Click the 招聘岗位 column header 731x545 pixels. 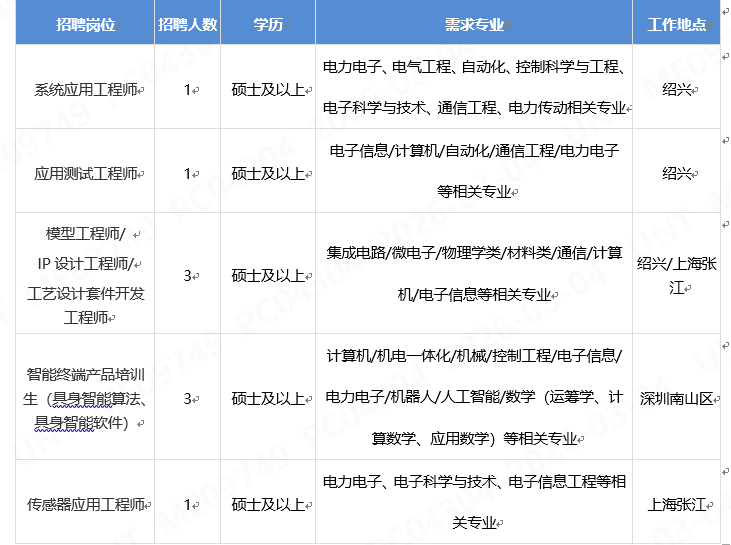click(84, 24)
